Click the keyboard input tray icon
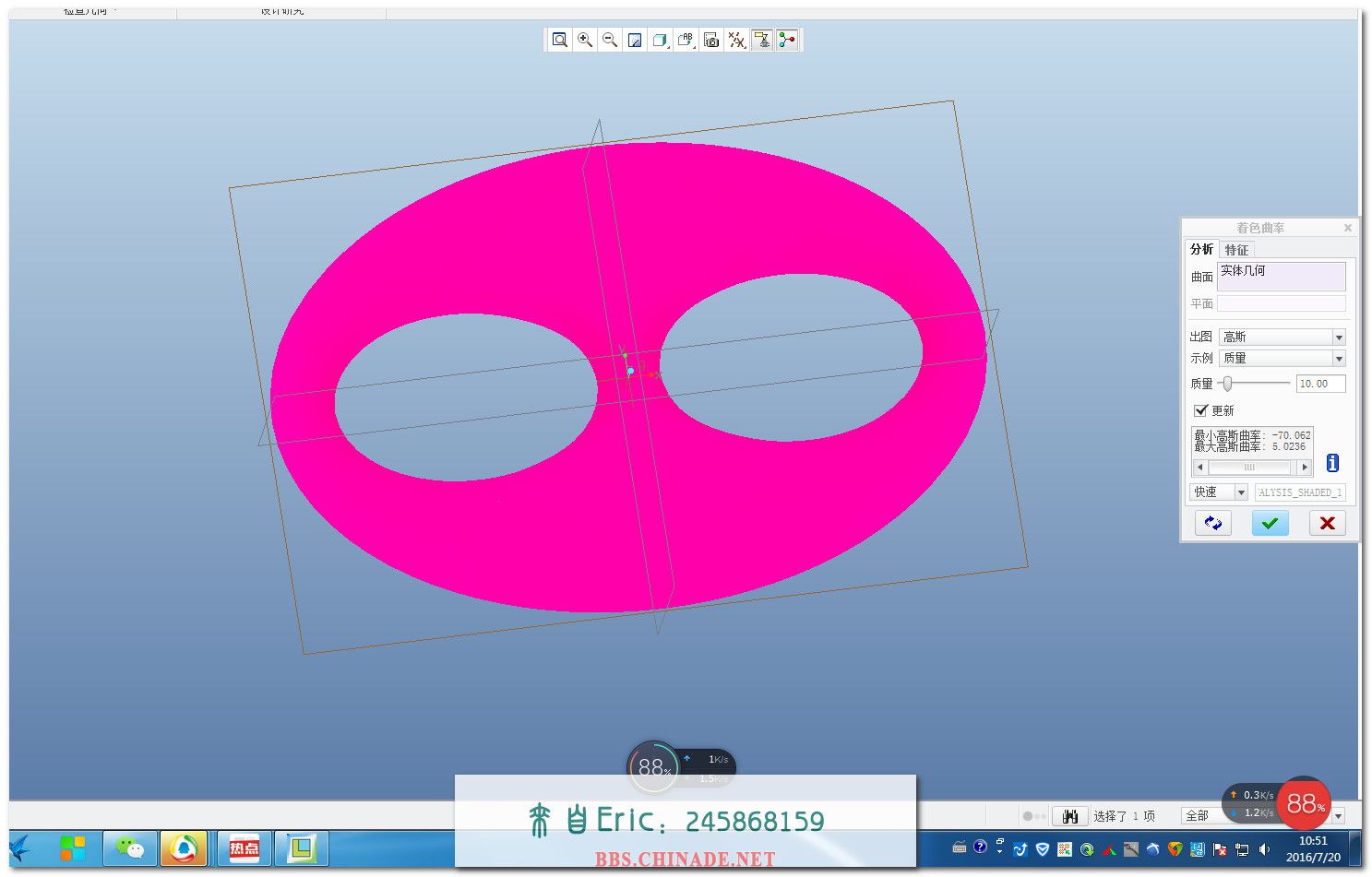The height and width of the screenshot is (877, 1372). [x=960, y=847]
